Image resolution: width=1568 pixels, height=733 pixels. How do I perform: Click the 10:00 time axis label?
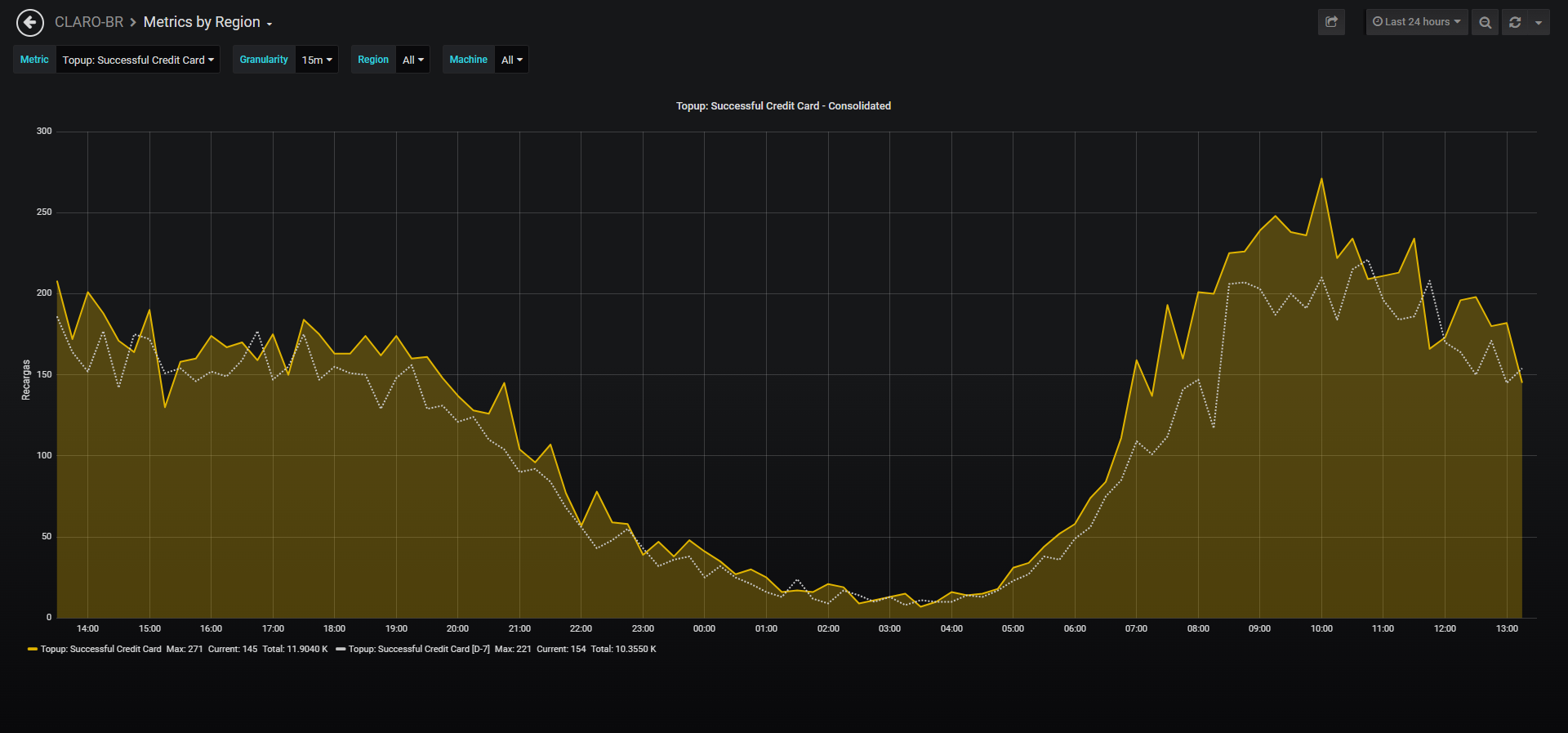(x=1321, y=629)
